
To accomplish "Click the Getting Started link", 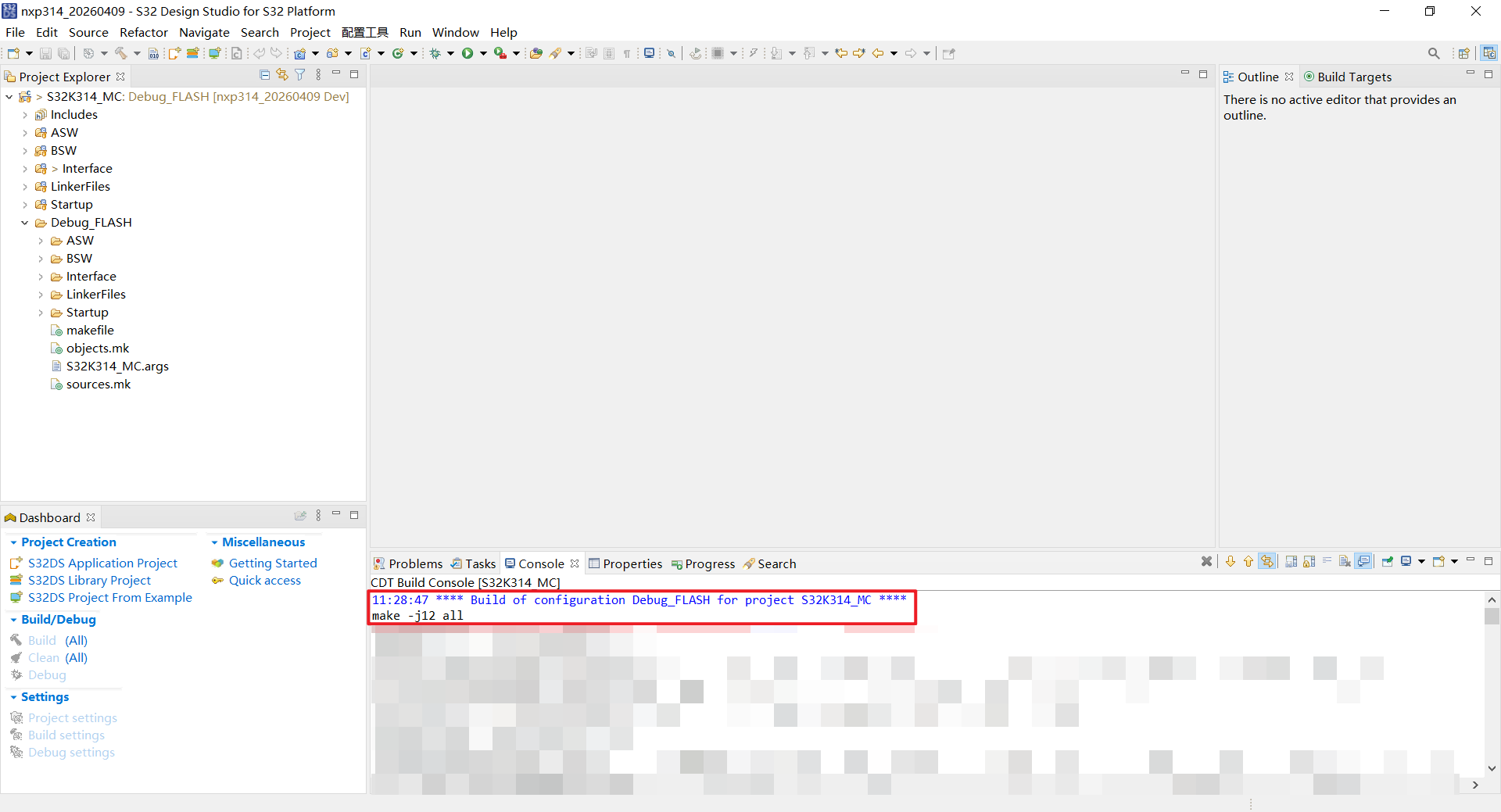I will coord(273,563).
